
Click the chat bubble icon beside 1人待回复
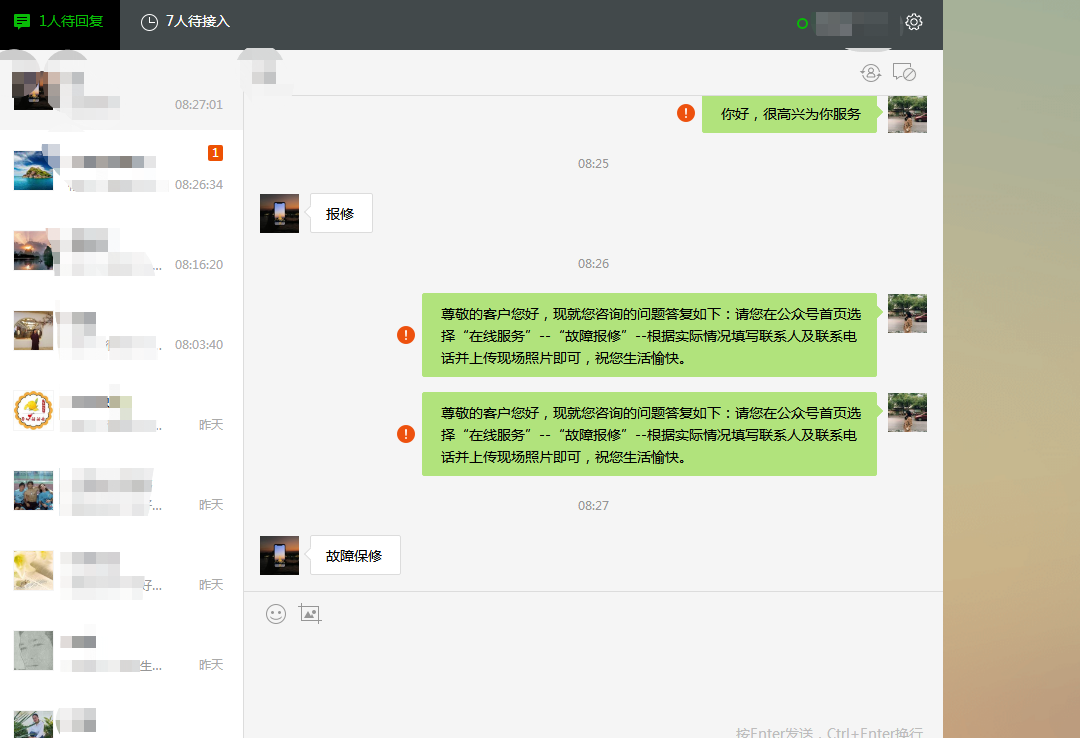tap(23, 20)
